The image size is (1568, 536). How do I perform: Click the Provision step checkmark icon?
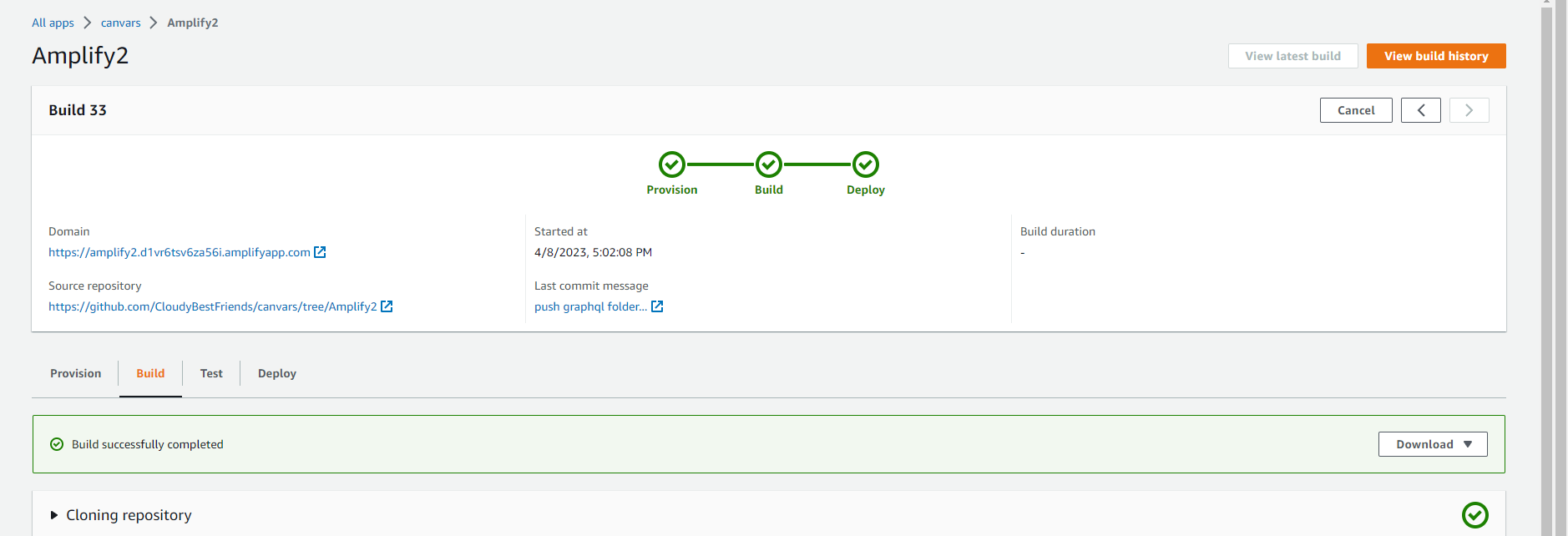[671, 164]
